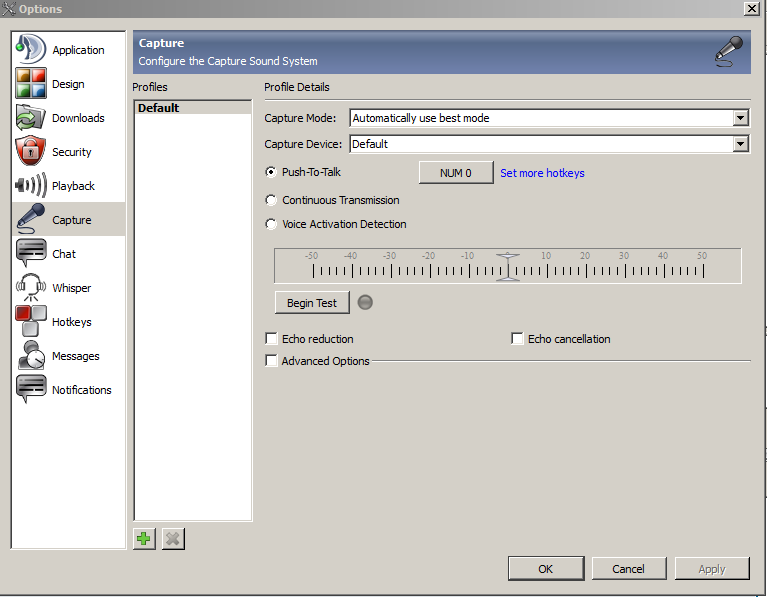Click the voice activation level slider handle
This screenshot has width=767, height=597.
(x=508, y=267)
